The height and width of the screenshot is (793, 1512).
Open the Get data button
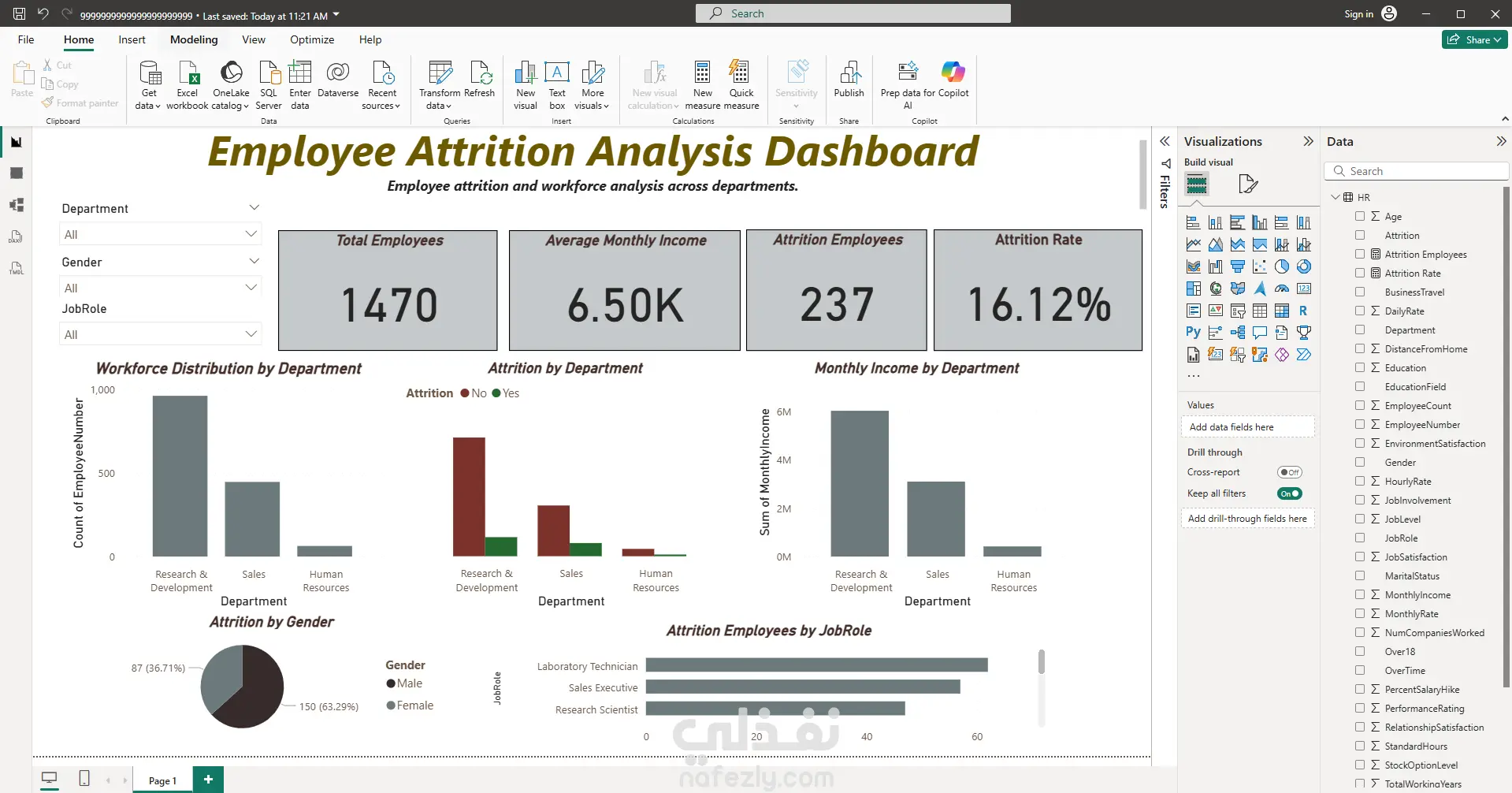tap(148, 85)
